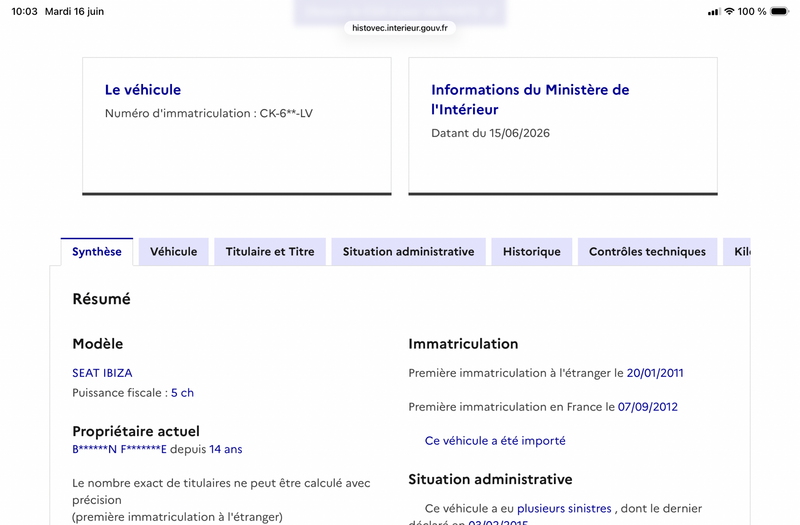The height and width of the screenshot is (525, 800).
Task: Click the Immatriculation heading
Action: coord(463,344)
